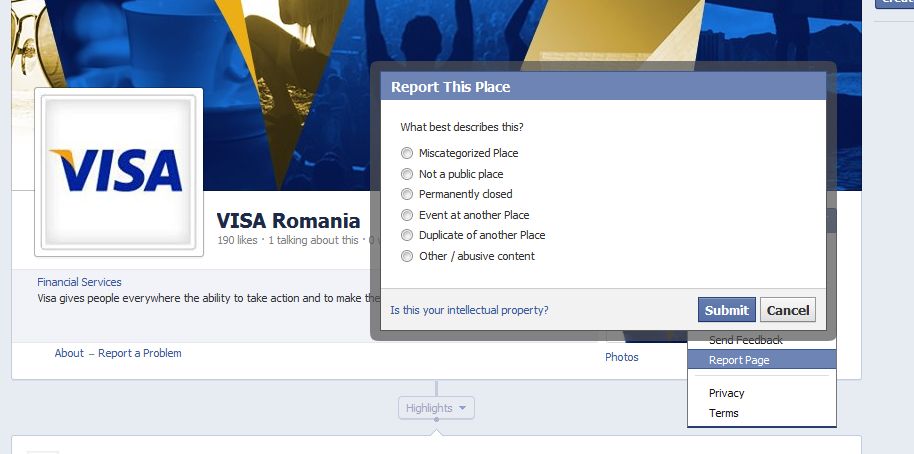Choose the Not a public place option
The image size is (914, 454).
[407, 174]
